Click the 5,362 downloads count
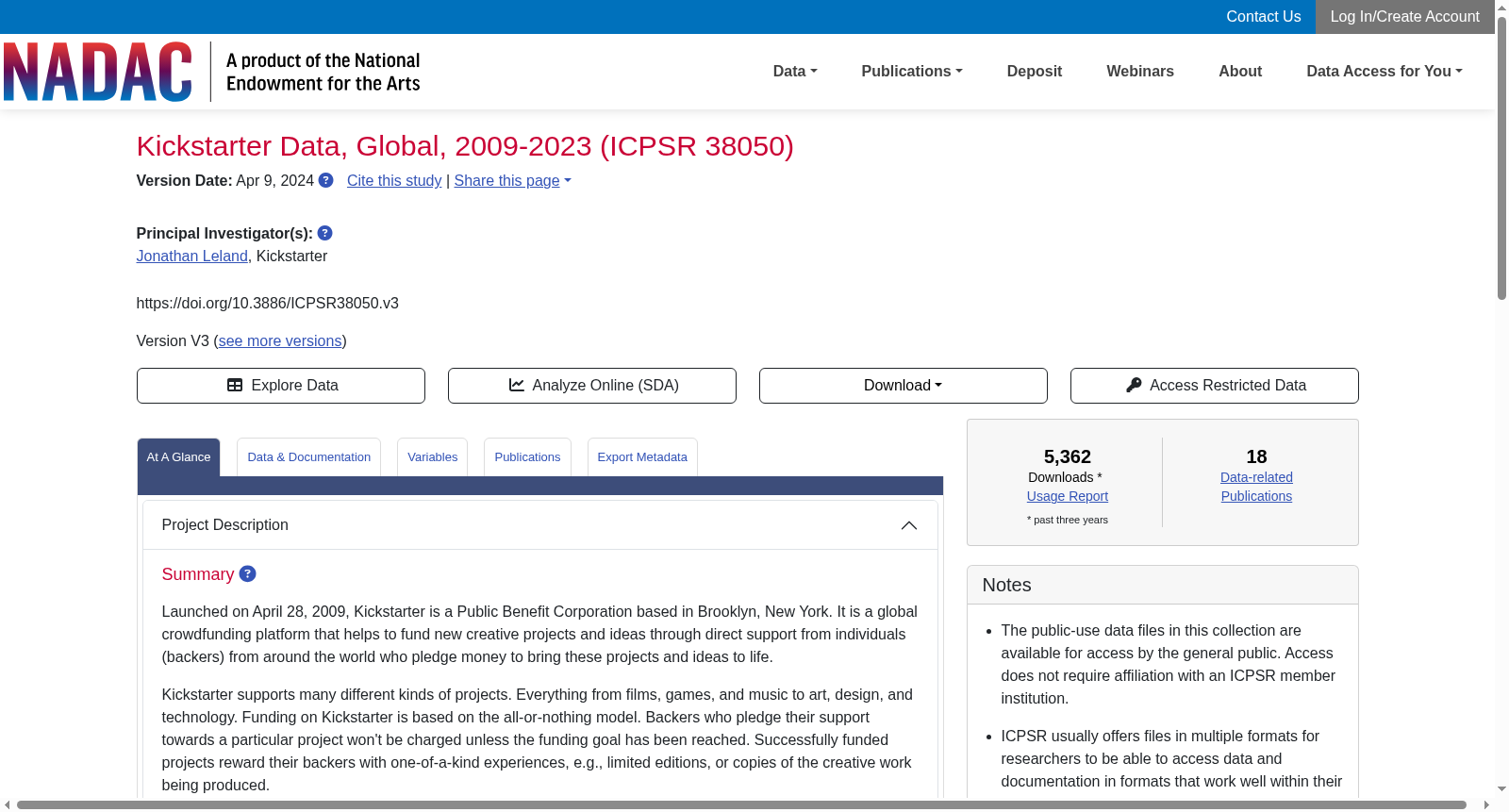Image resolution: width=1509 pixels, height=812 pixels. click(x=1068, y=456)
